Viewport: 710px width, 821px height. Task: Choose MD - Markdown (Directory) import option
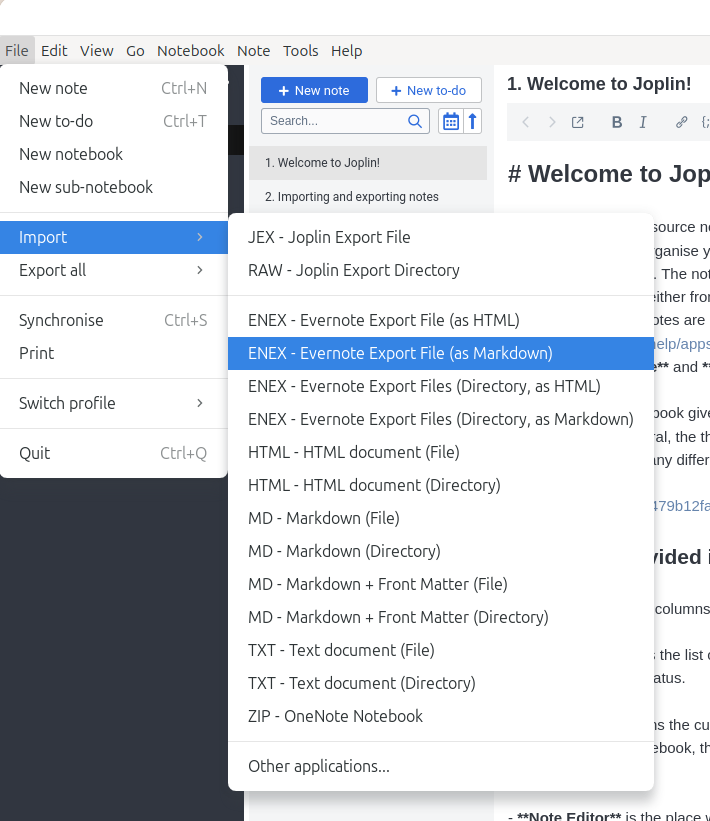pyautogui.click(x=344, y=551)
